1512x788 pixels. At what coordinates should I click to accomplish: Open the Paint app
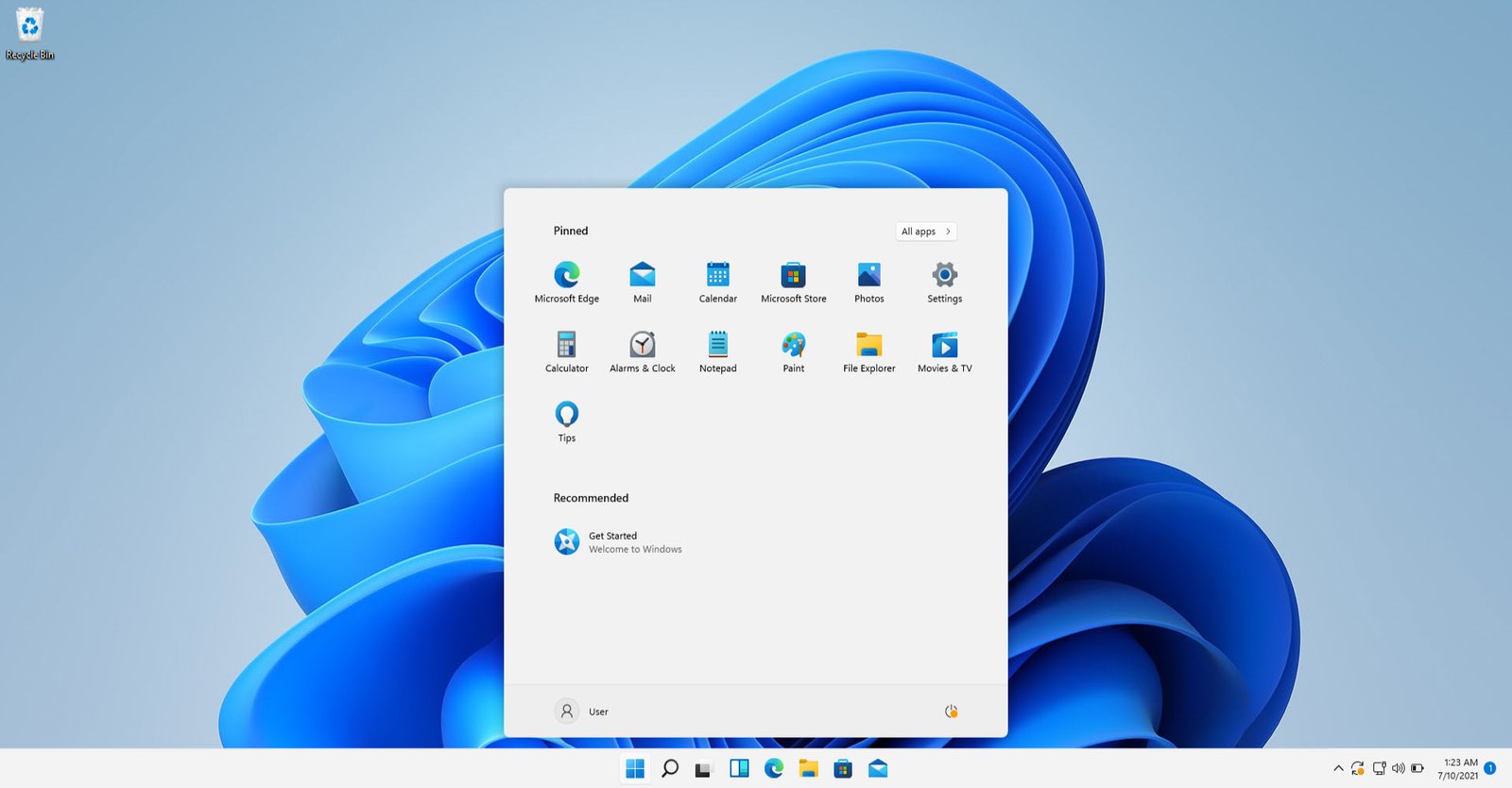794,352
